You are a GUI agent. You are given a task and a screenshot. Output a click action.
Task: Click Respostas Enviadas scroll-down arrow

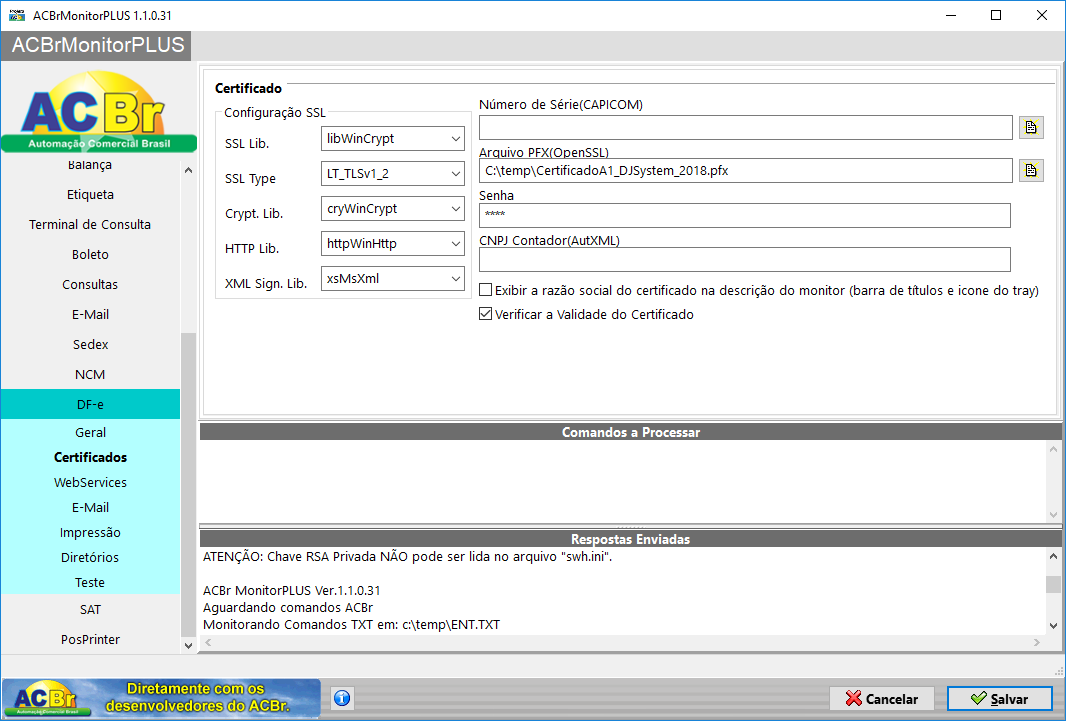(x=1053, y=626)
